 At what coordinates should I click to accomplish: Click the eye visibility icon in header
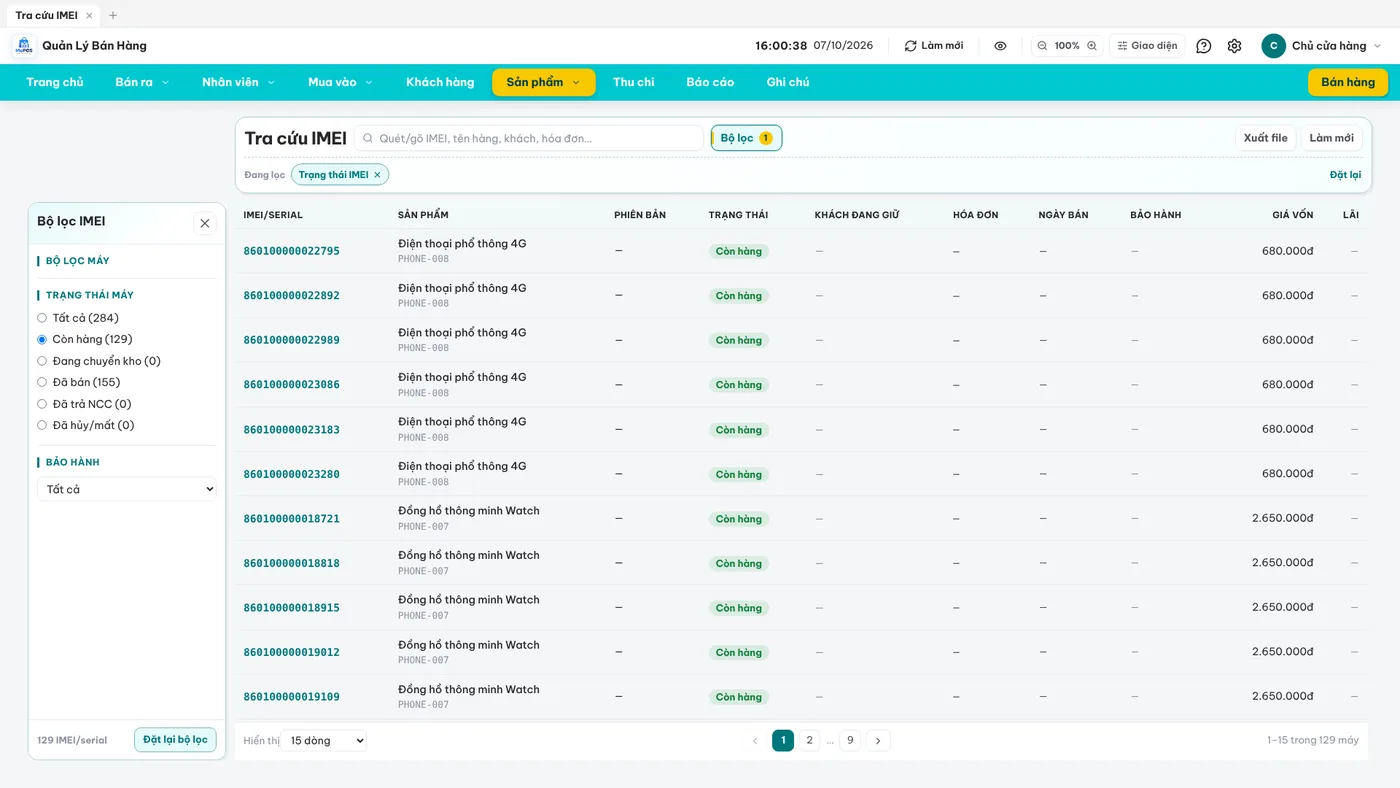click(x=1000, y=46)
